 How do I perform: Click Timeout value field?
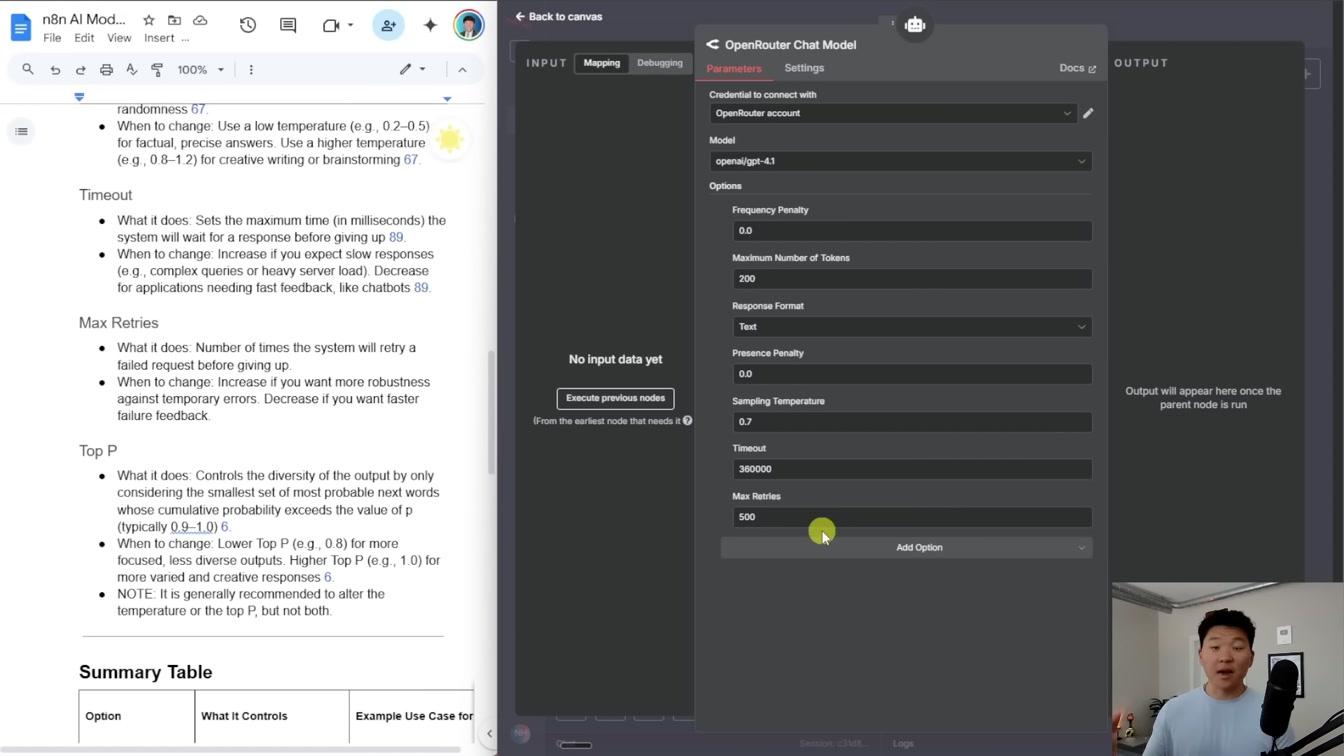point(912,469)
